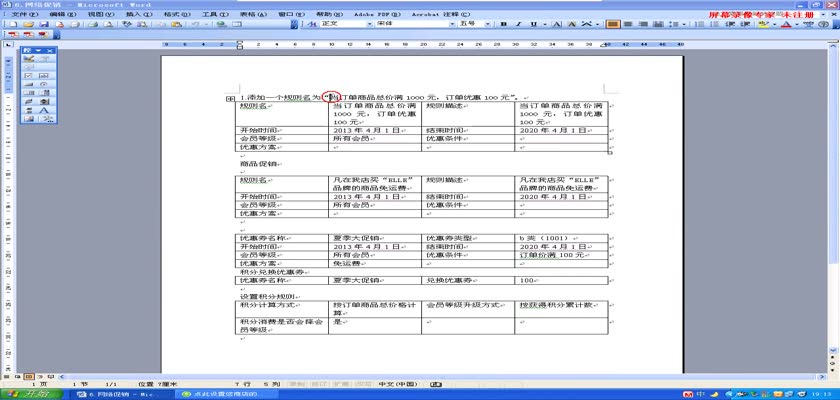The image size is (840, 400).
Task: Click the table move handle above table
Action: point(229,99)
